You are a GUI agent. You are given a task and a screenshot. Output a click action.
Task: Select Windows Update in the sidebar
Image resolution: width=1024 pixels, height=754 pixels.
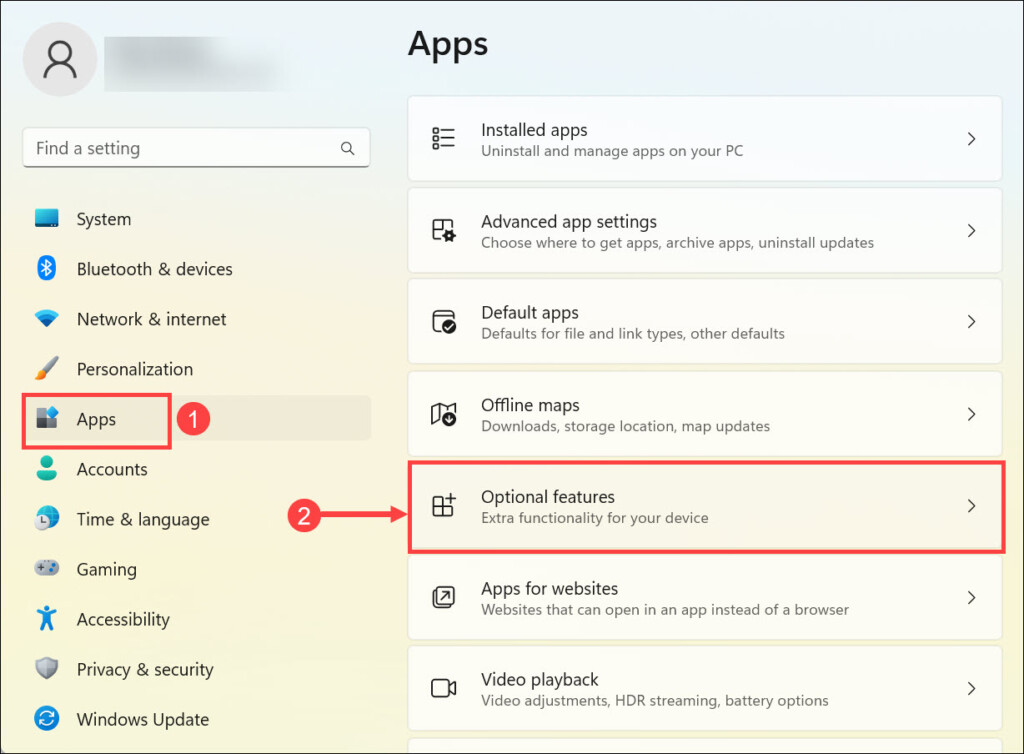(x=142, y=719)
